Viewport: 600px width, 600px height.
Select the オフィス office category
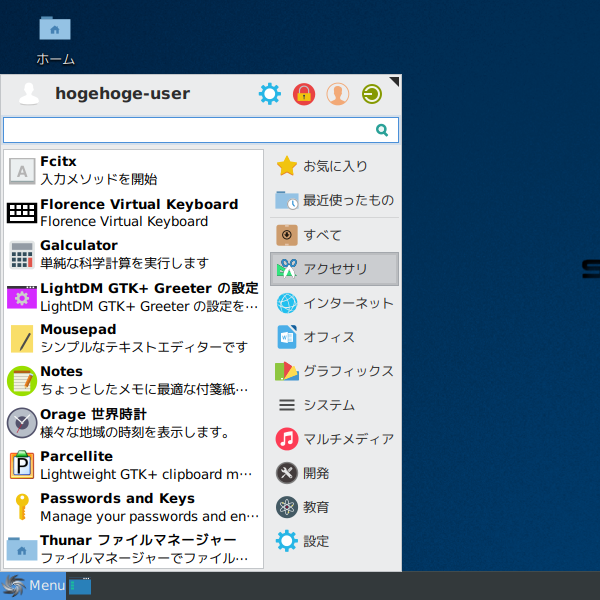[334, 337]
